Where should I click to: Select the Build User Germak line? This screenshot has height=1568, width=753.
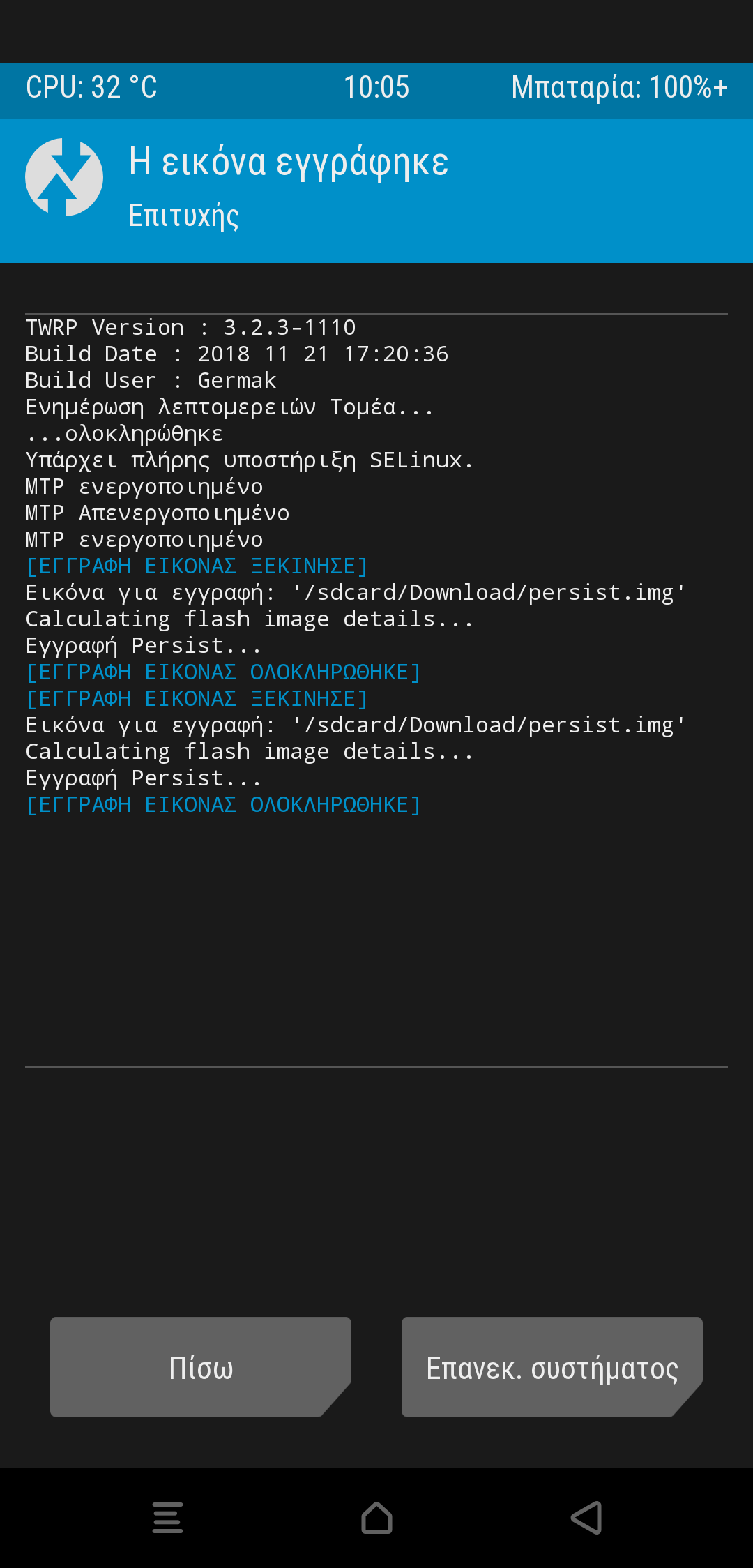coord(151,381)
